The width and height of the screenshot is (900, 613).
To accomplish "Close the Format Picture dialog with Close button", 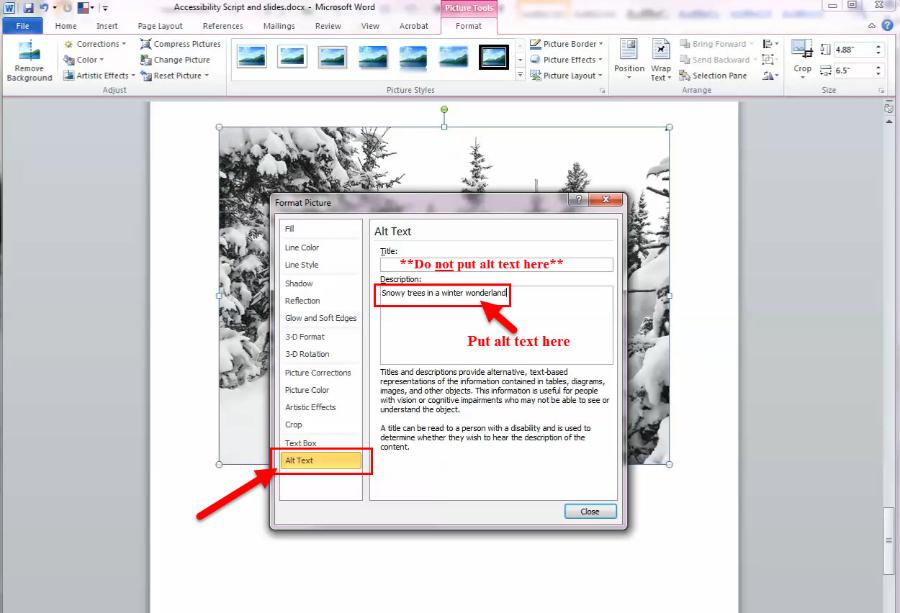I will [589, 511].
